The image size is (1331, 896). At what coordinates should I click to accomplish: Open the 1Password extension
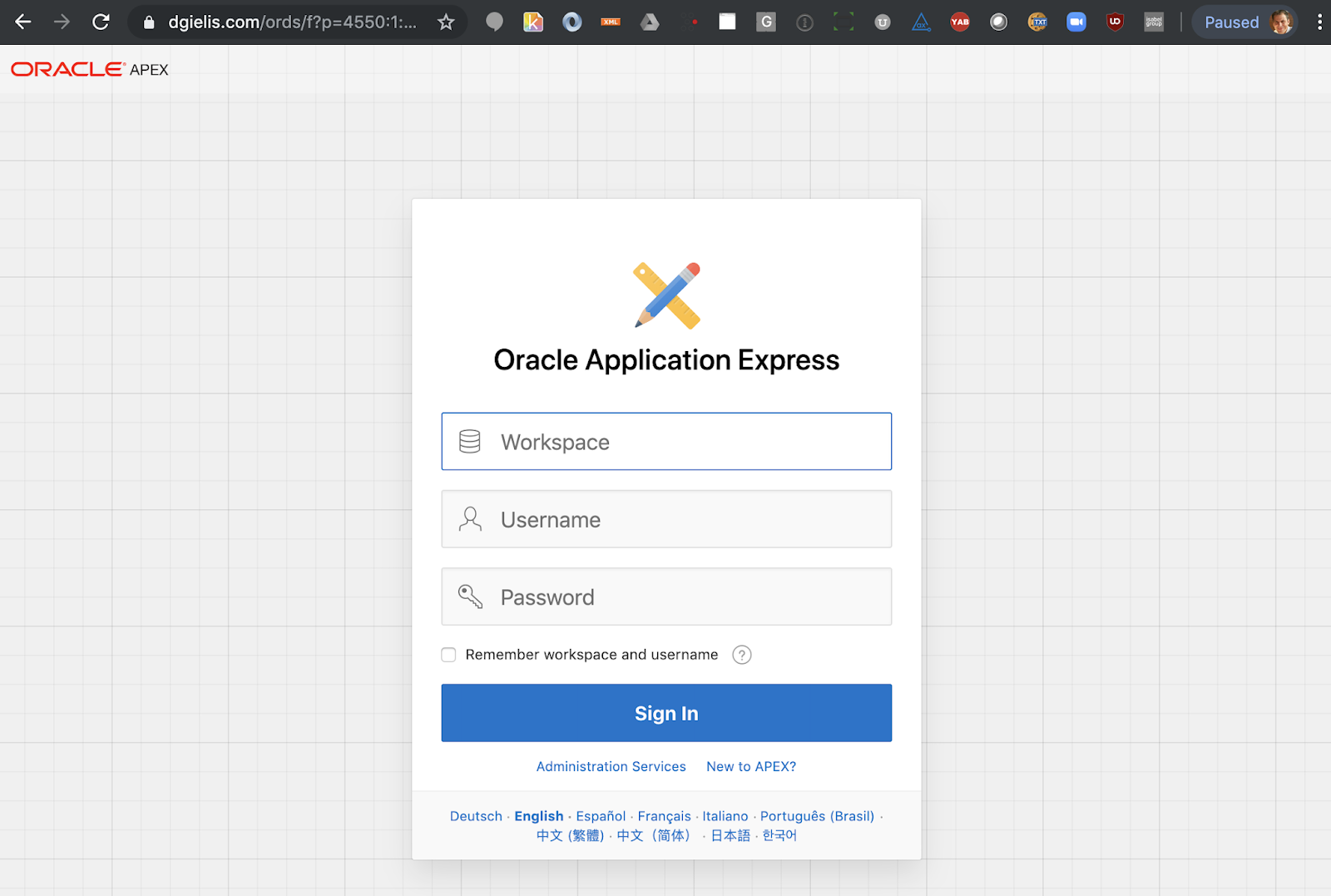tap(571, 22)
